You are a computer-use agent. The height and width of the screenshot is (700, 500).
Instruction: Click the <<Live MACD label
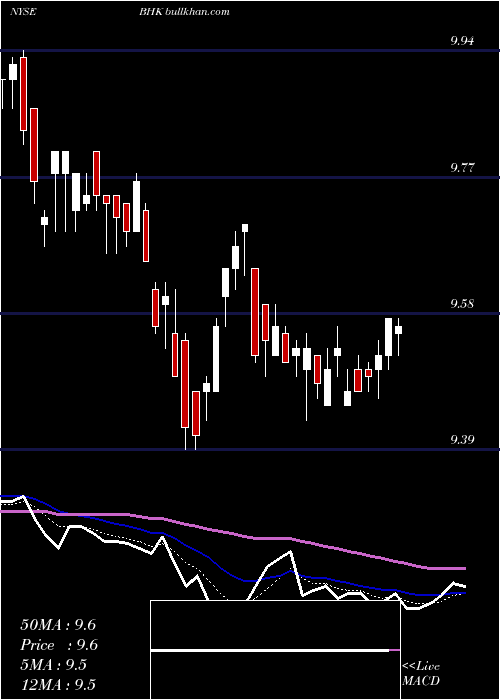pyautogui.click(x=421, y=673)
